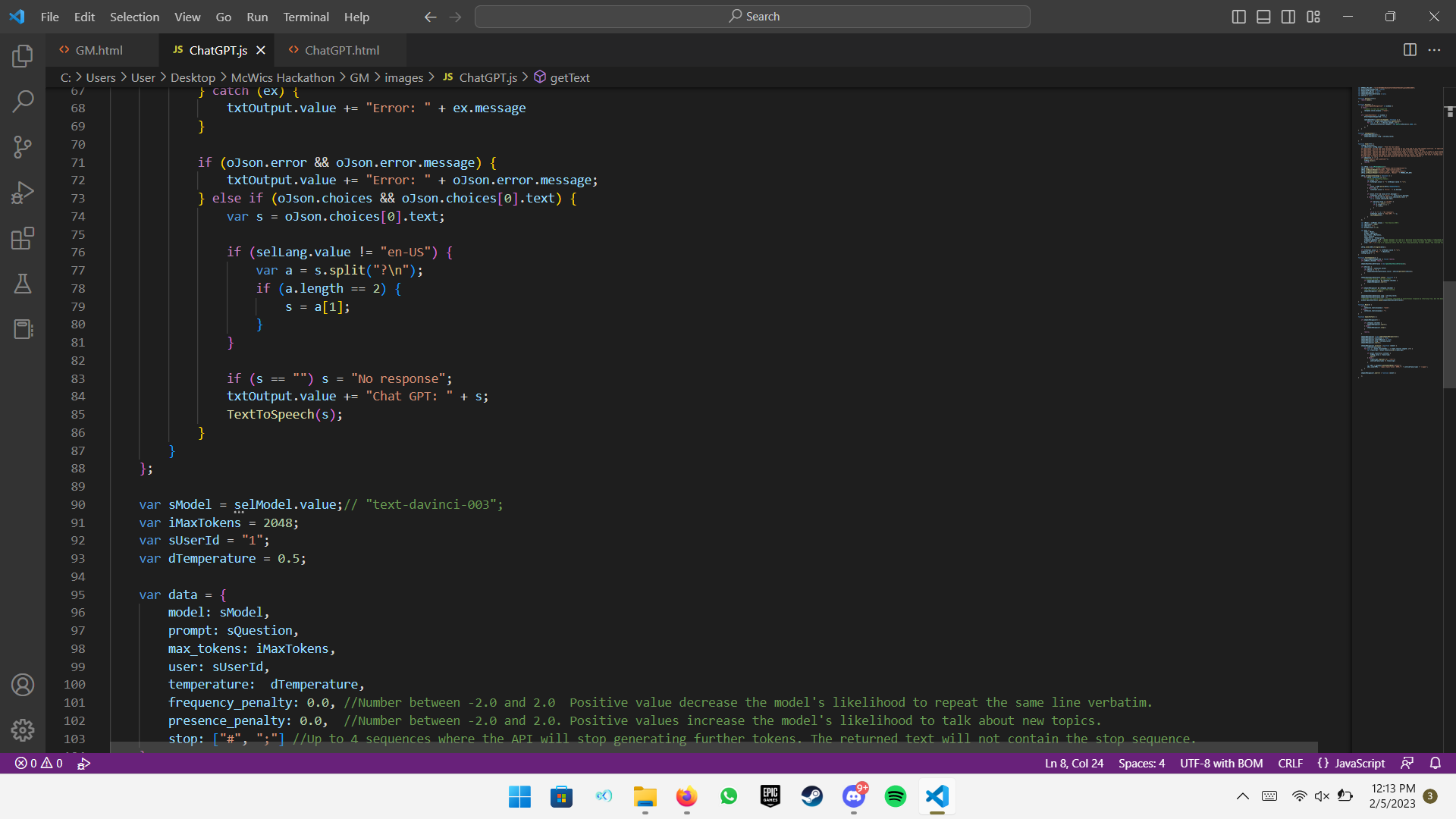Screen dimensions: 1456x819
Task: Click the Search command center box
Action: (752, 17)
